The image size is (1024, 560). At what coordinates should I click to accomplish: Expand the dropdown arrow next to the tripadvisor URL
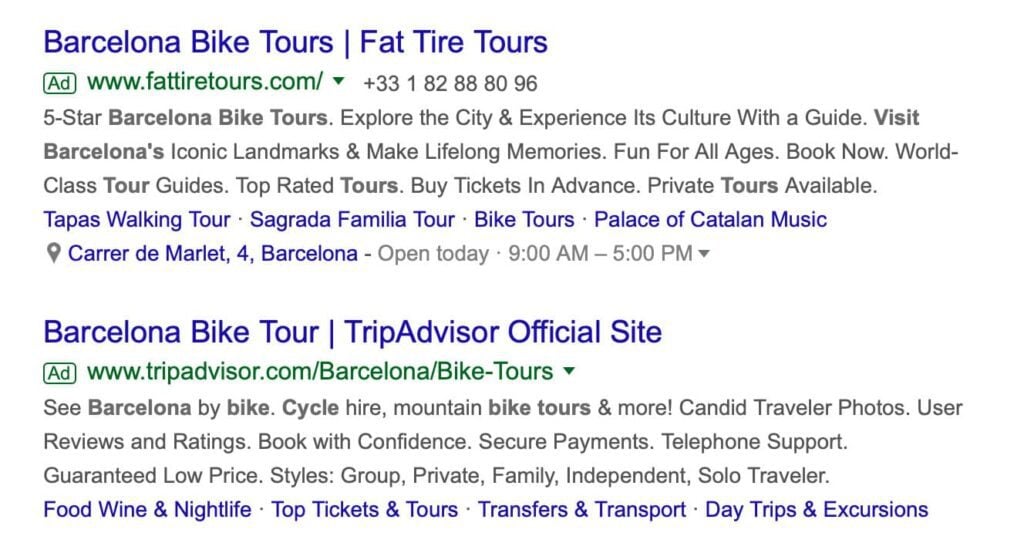coord(569,371)
